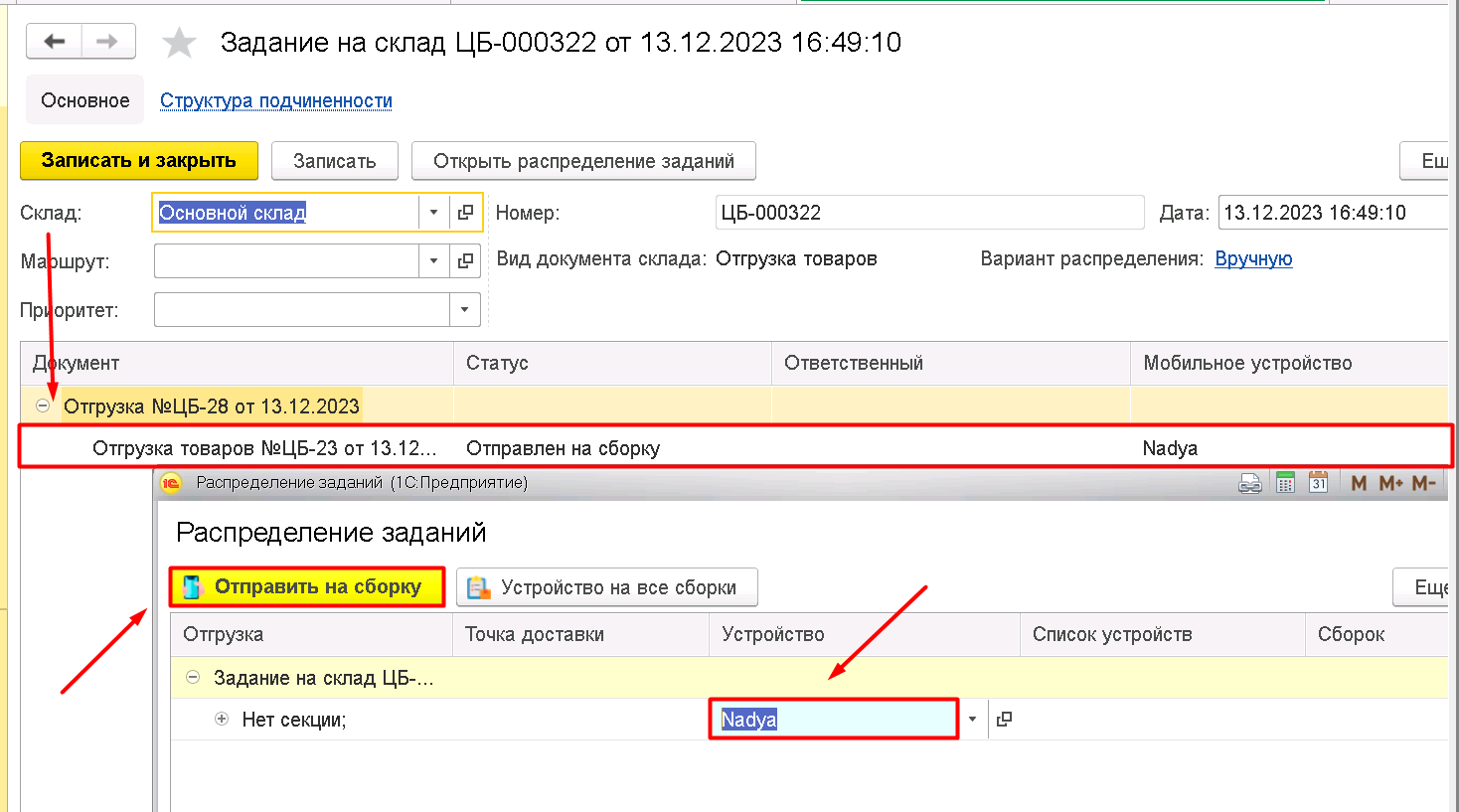
Task: Click the Nadya device input field
Action: click(x=834, y=719)
